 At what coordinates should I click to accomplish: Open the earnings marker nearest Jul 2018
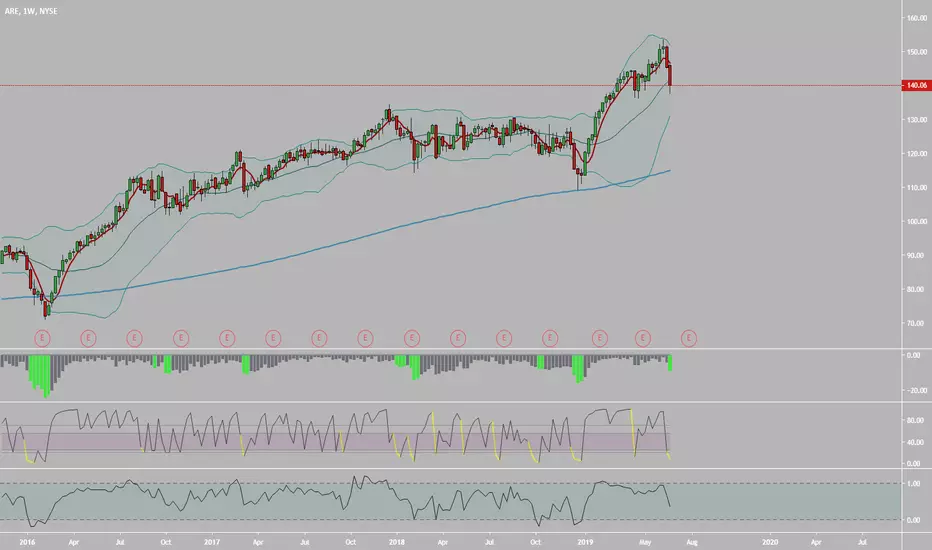pyautogui.click(x=504, y=338)
